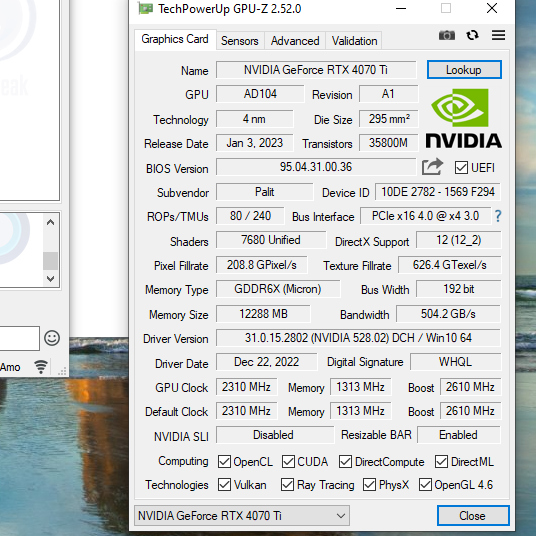Click the Memory Size value 12288 MB
The height and width of the screenshot is (536, 536).
click(263, 314)
